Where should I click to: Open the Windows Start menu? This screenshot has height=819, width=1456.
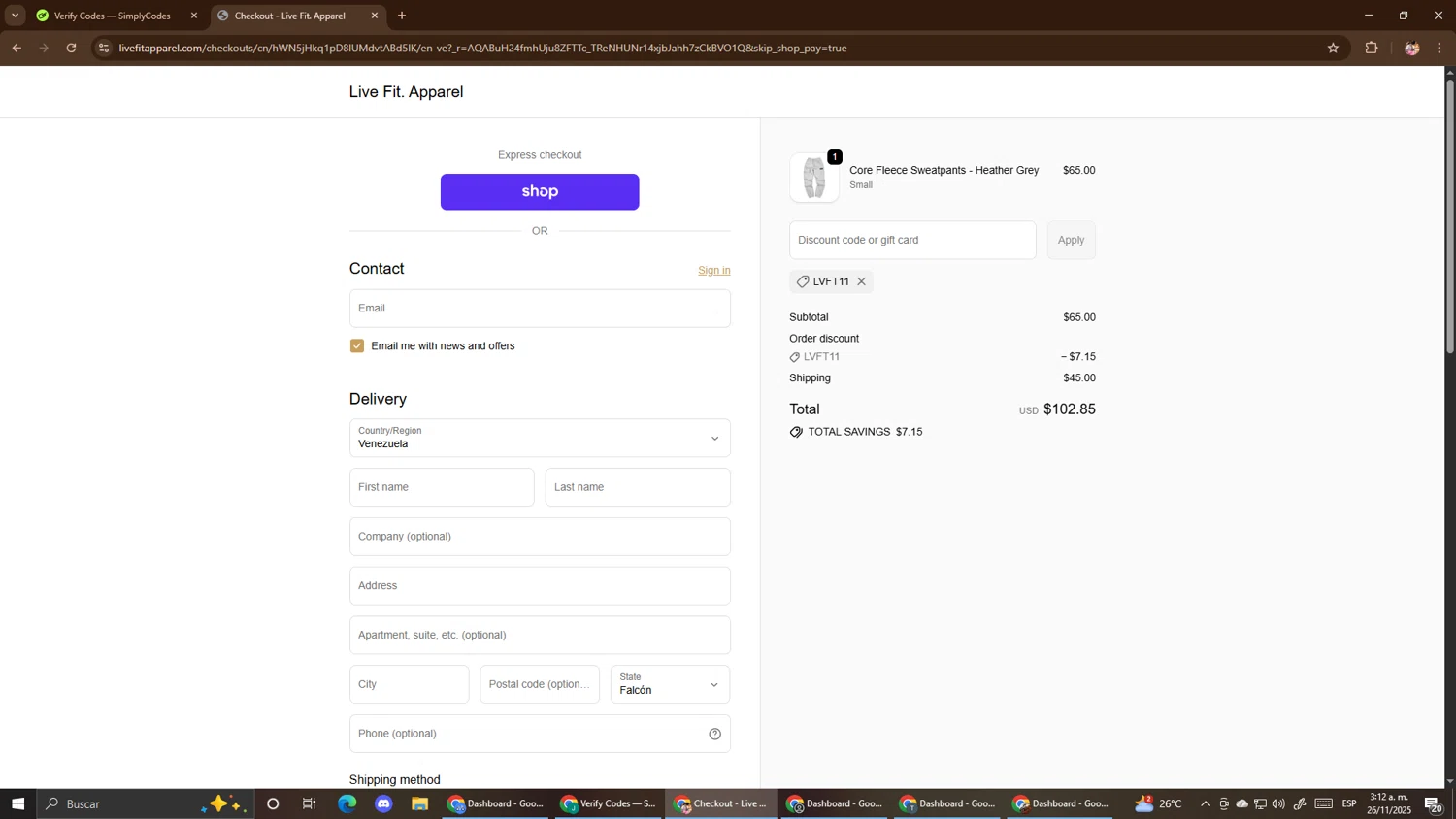[17, 803]
